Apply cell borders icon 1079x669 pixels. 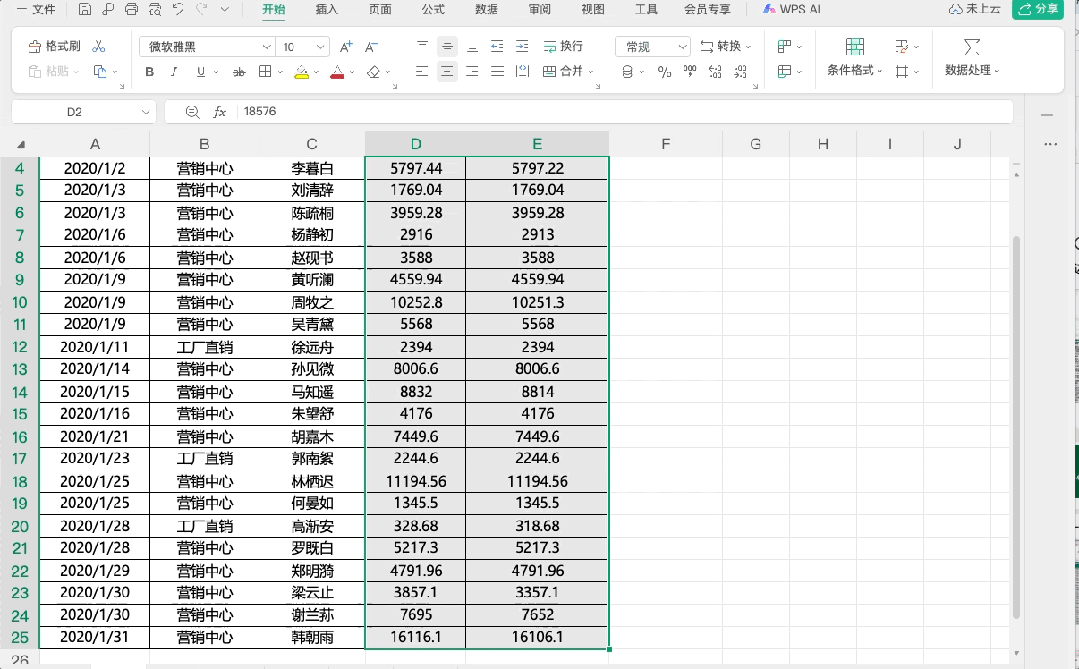(x=265, y=72)
